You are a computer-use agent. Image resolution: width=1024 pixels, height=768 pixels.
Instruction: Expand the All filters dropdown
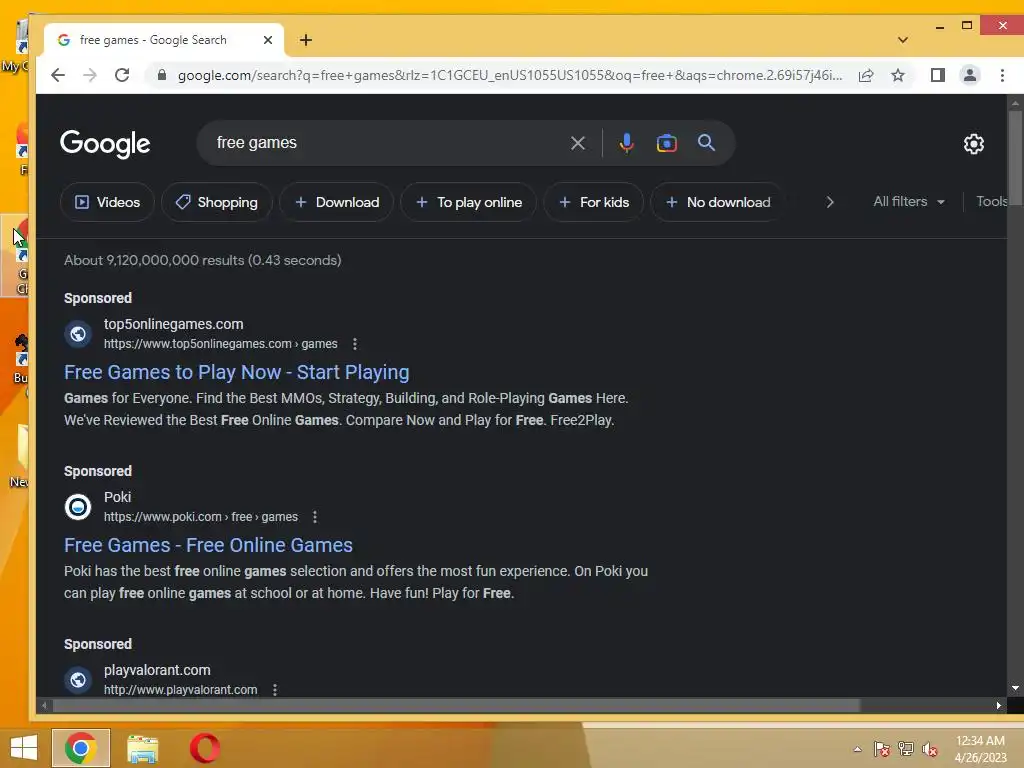(909, 202)
